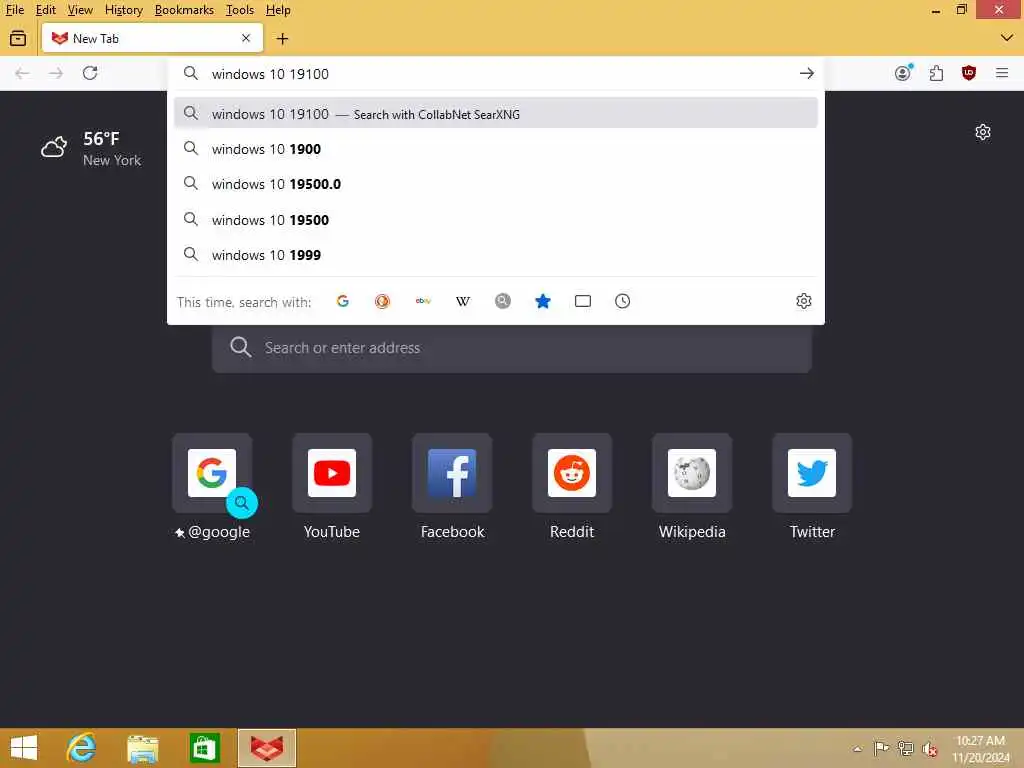Open the Help menu
This screenshot has width=1024, height=768.
(x=278, y=10)
